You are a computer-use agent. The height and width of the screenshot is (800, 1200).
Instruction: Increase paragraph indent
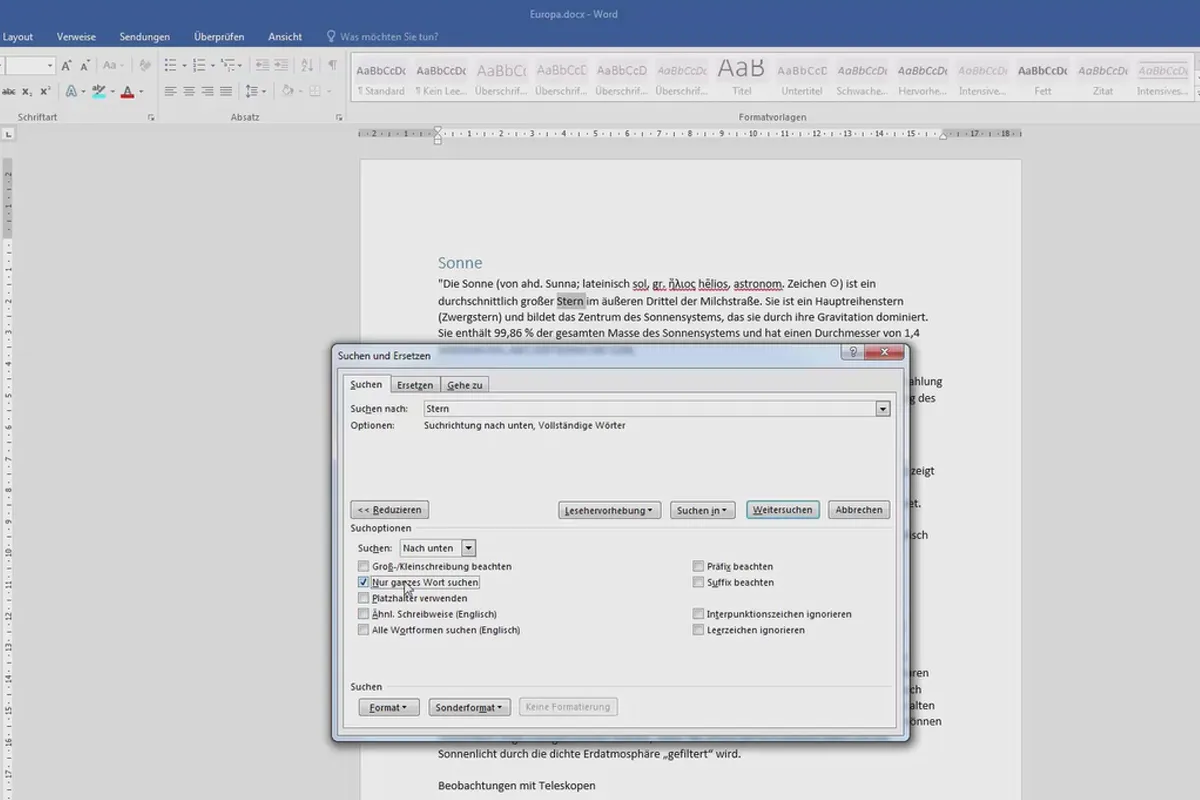pyautogui.click(x=281, y=65)
